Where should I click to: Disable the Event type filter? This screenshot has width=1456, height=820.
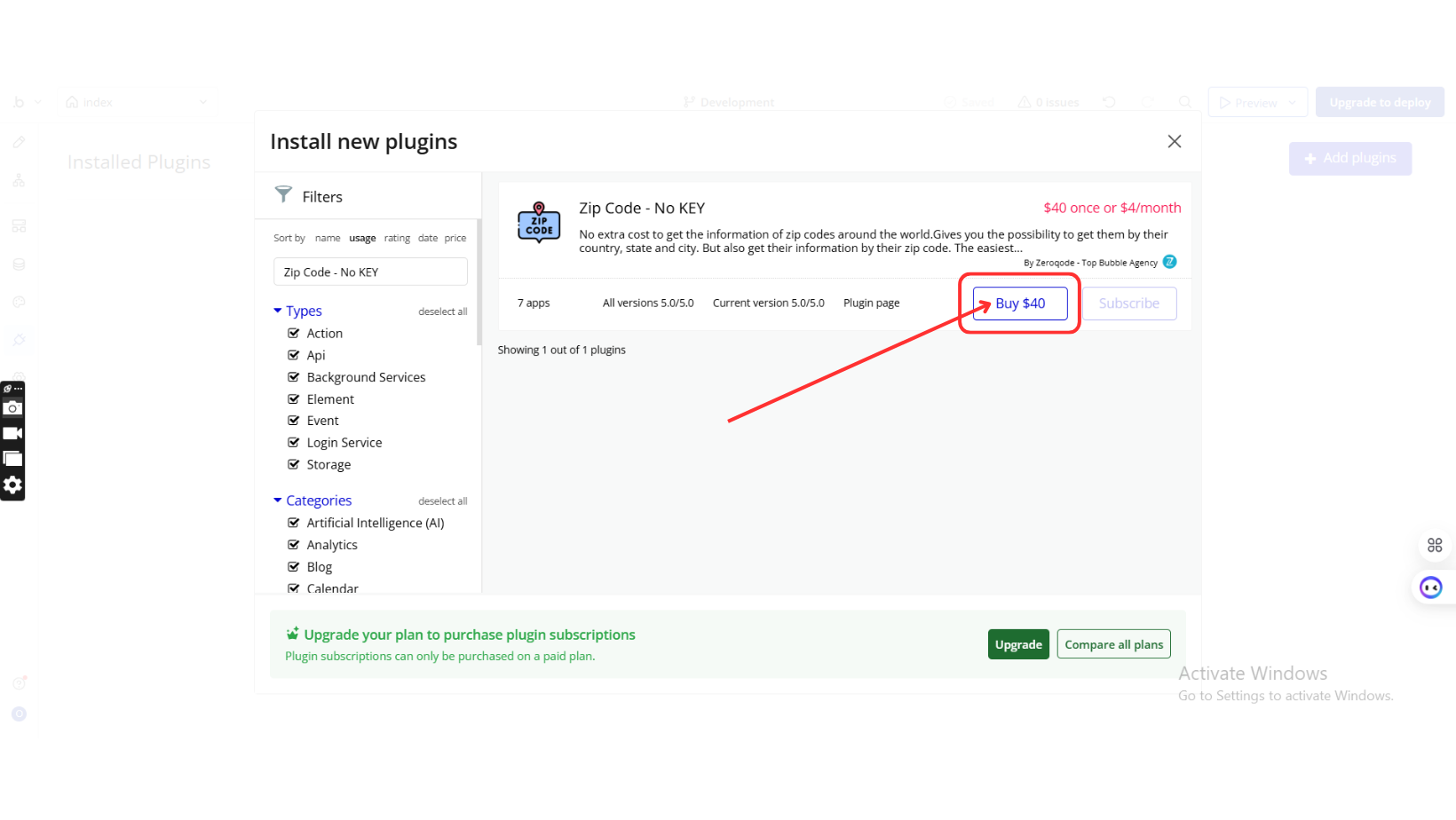[294, 421]
